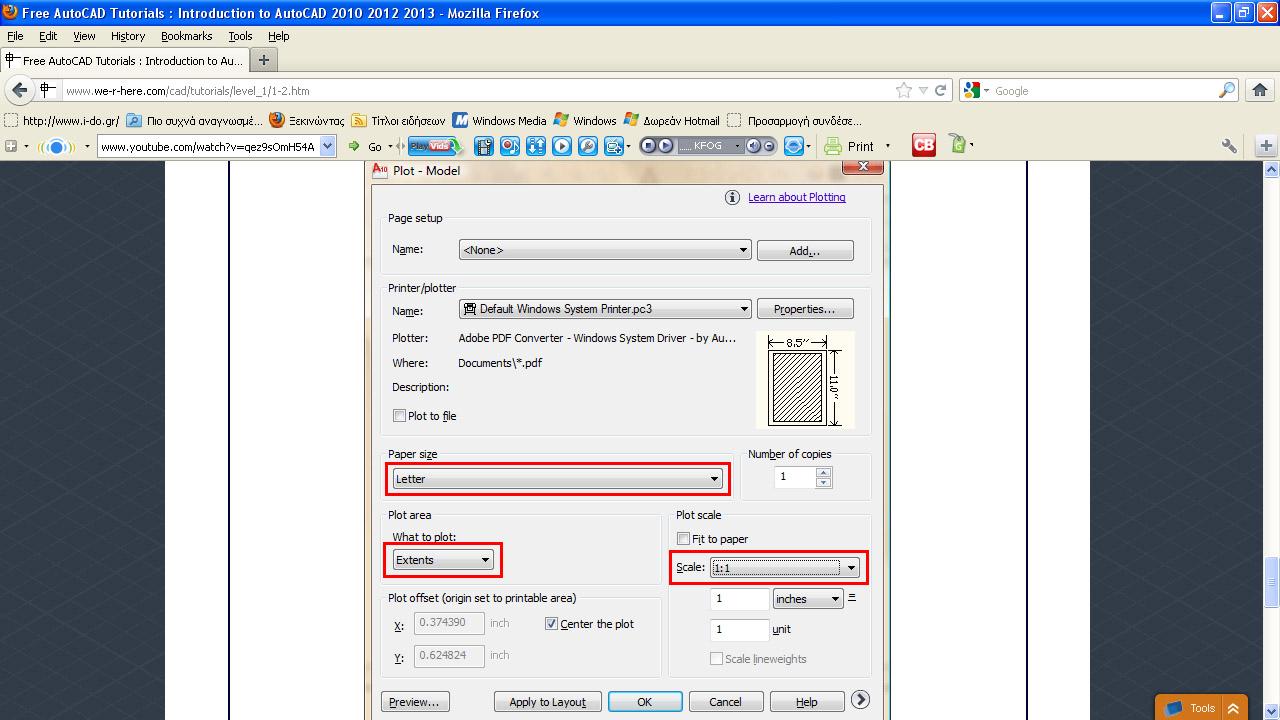Click the film strip toolbar icon
The width and height of the screenshot is (1280, 720).
[x=484, y=146]
